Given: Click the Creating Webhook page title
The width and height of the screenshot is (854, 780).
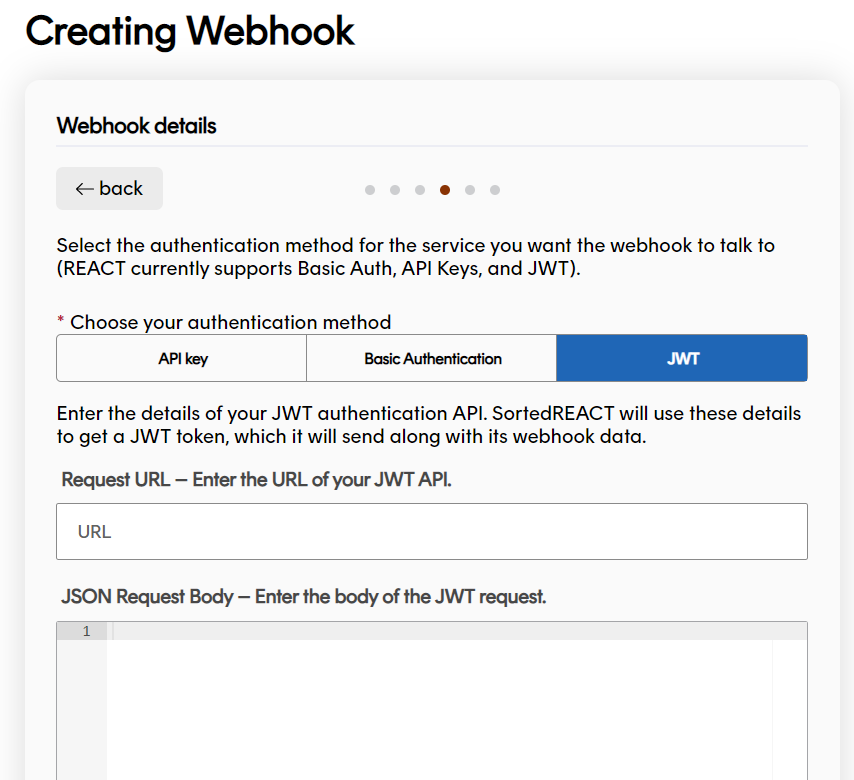Looking at the screenshot, I should (x=190, y=31).
